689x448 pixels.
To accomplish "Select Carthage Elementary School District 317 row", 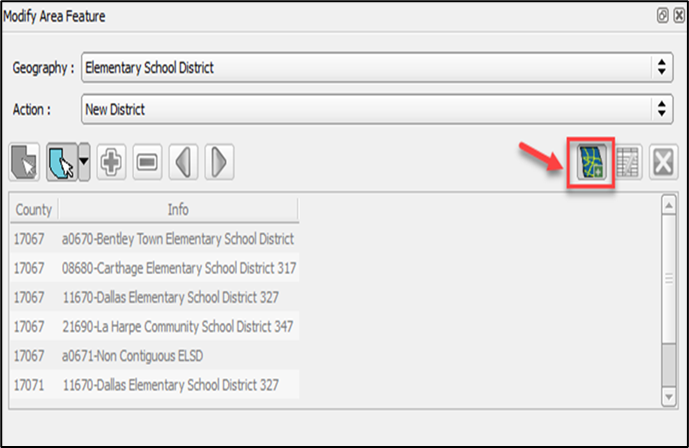I will coord(155,268).
